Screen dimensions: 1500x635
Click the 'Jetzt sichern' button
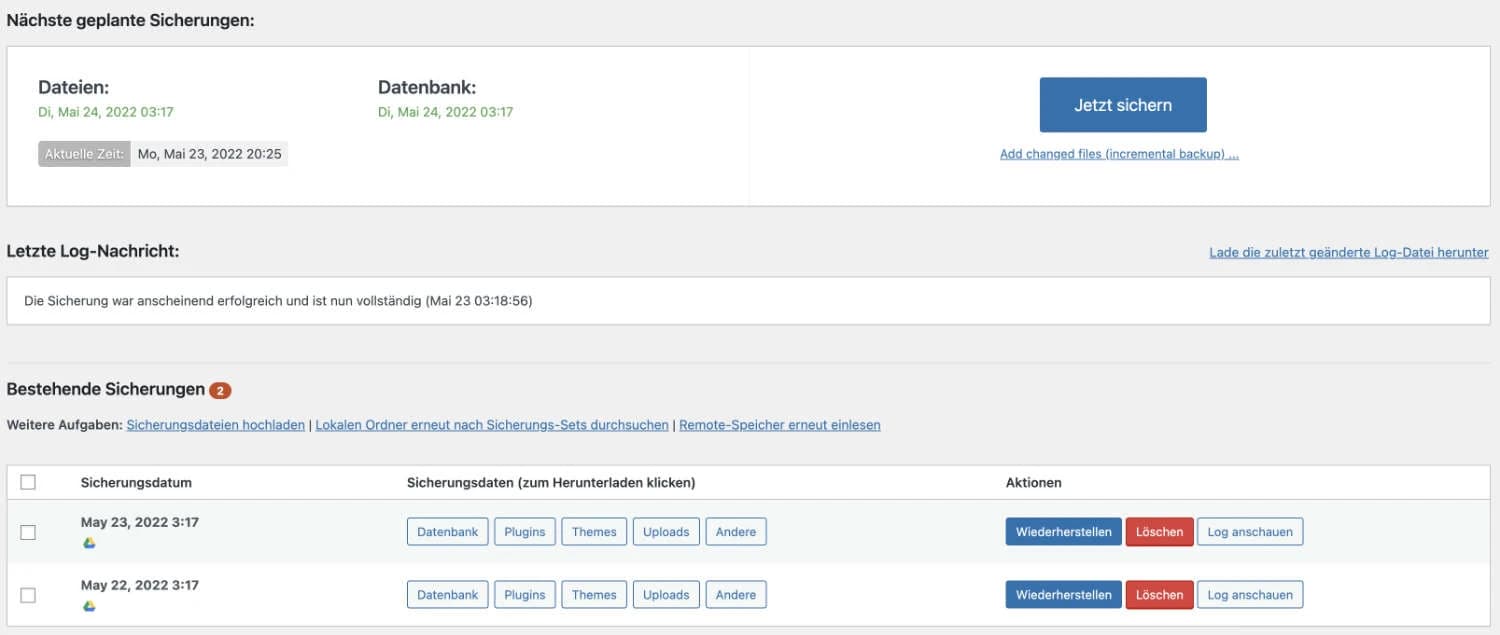(1122, 104)
